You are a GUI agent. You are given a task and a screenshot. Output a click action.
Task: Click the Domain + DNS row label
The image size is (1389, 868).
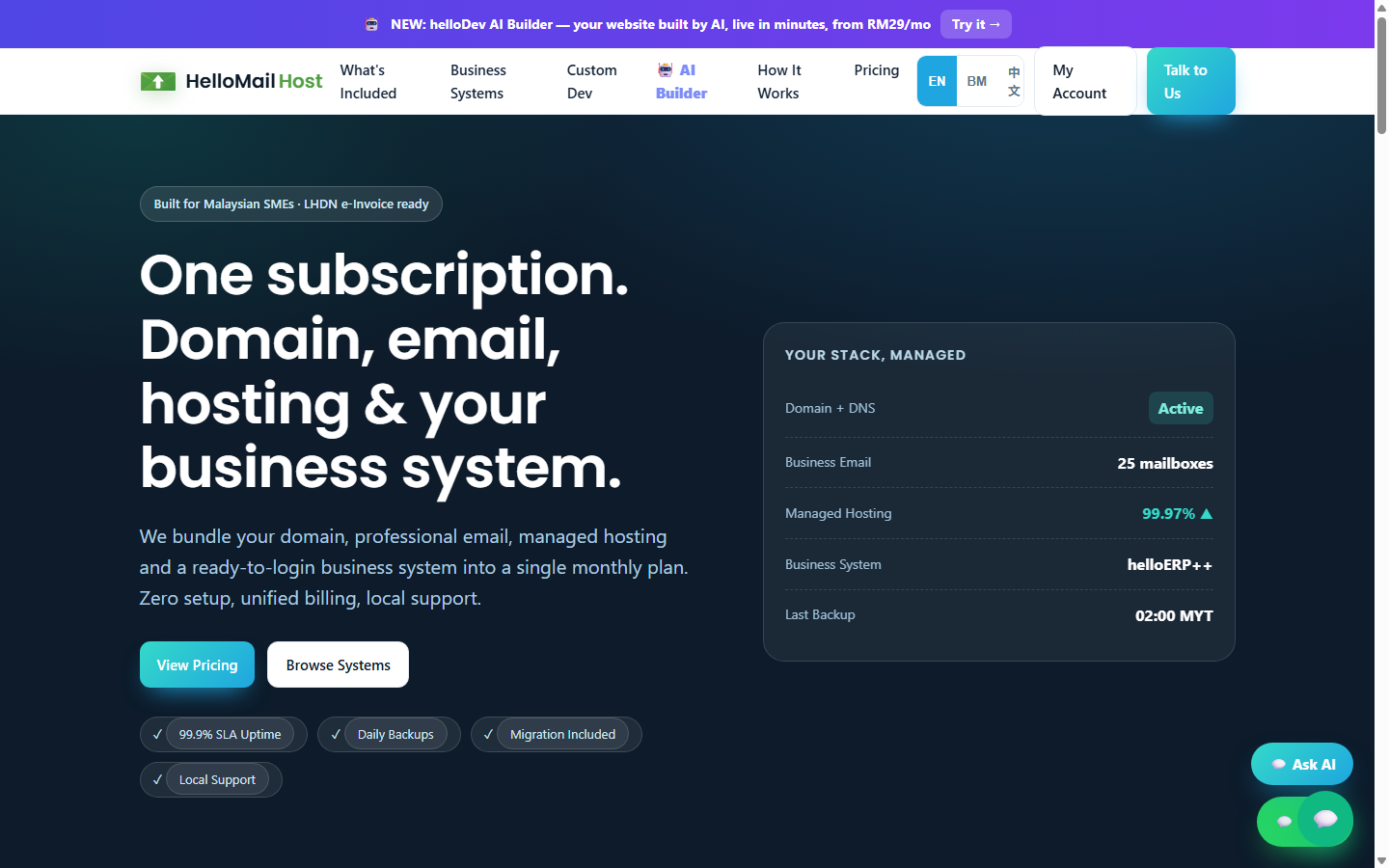pos(831,408)
